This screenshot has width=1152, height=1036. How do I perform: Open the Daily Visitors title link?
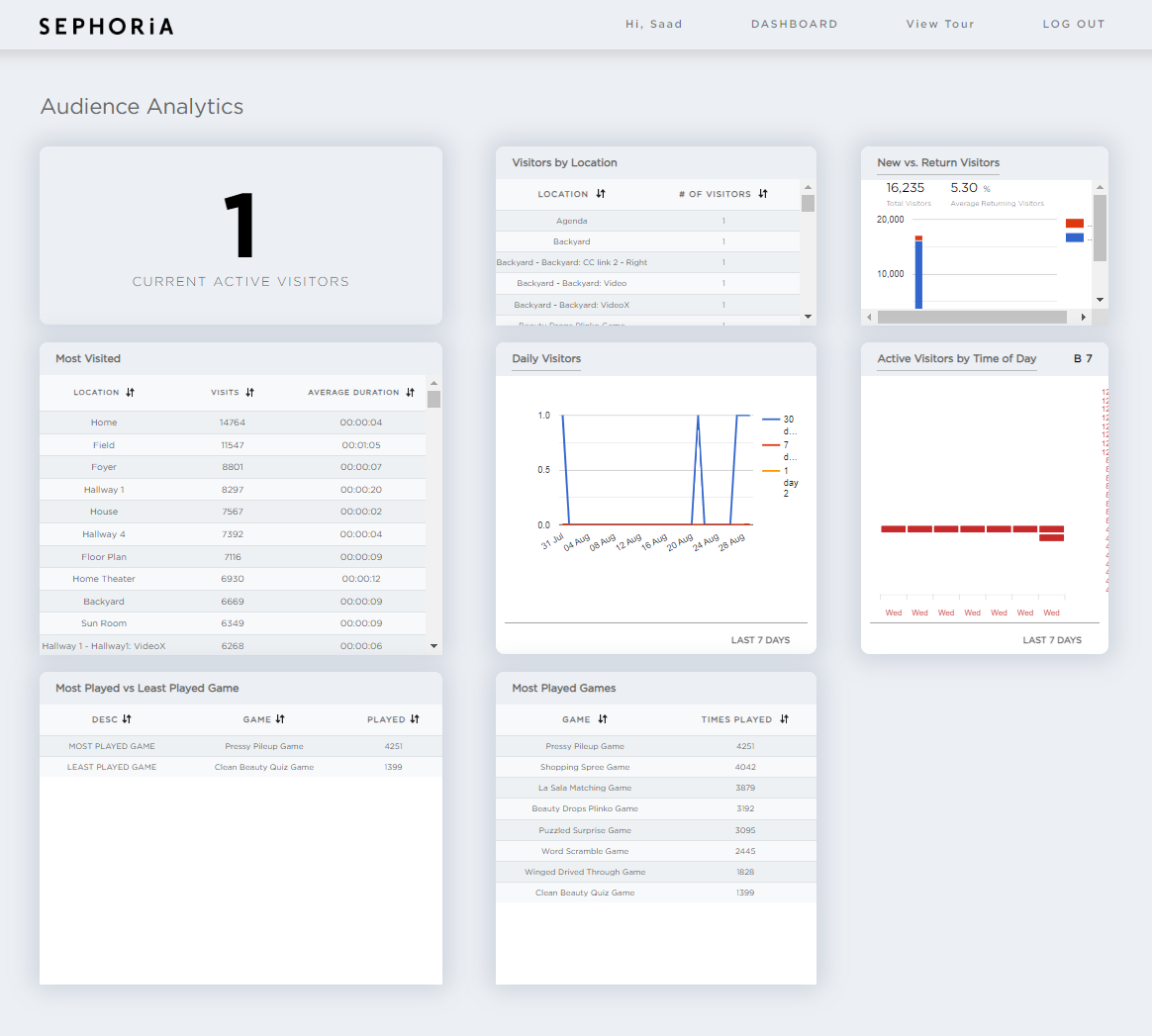click(546, 358)
